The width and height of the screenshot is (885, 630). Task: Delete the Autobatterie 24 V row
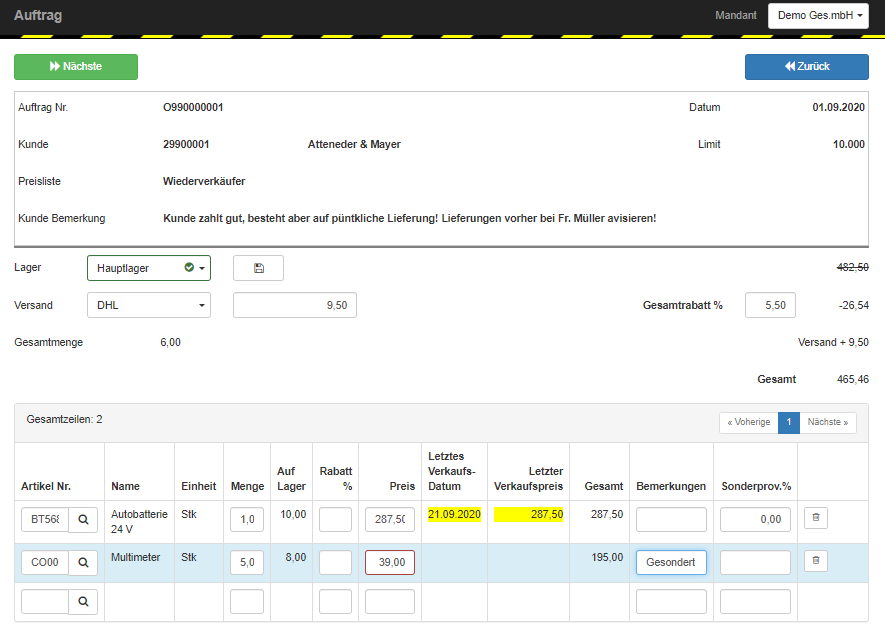tap(816, 517)
